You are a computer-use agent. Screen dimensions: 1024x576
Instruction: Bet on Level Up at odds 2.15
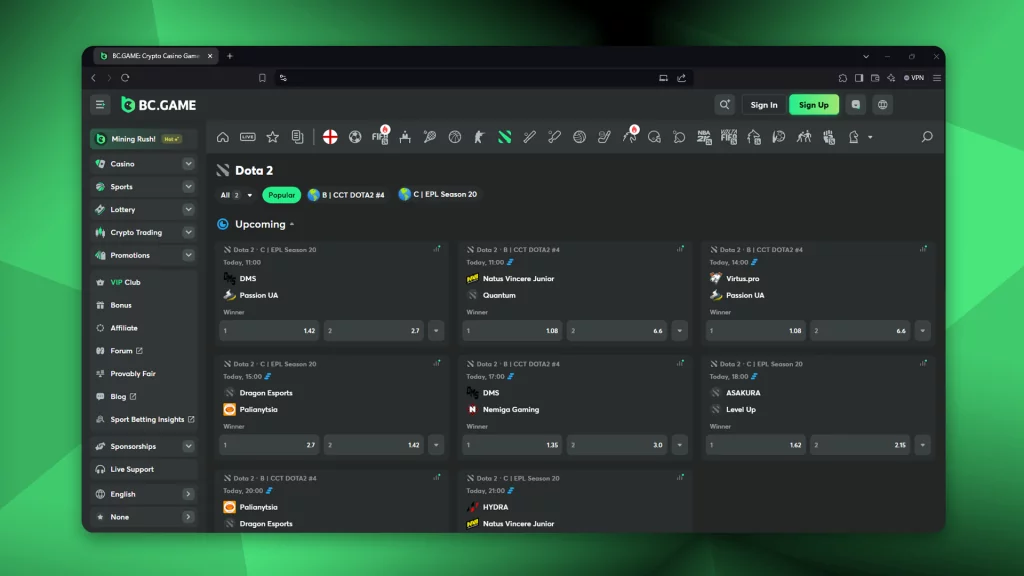[861, 445]
